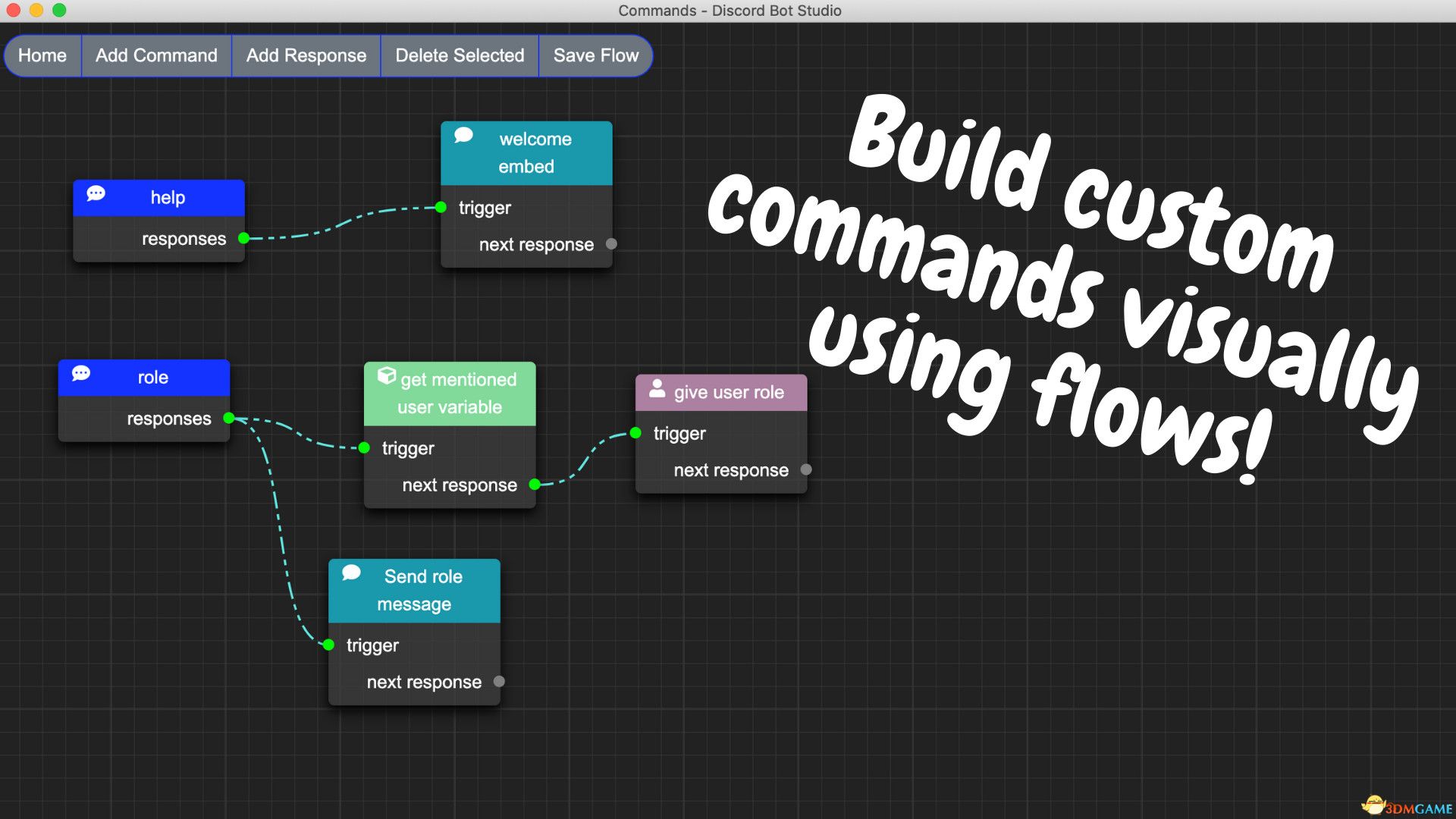Click the Save Flow button in toolbar
The height and width of the screenshot is (819, 1456).
click(x=595, y=55)
